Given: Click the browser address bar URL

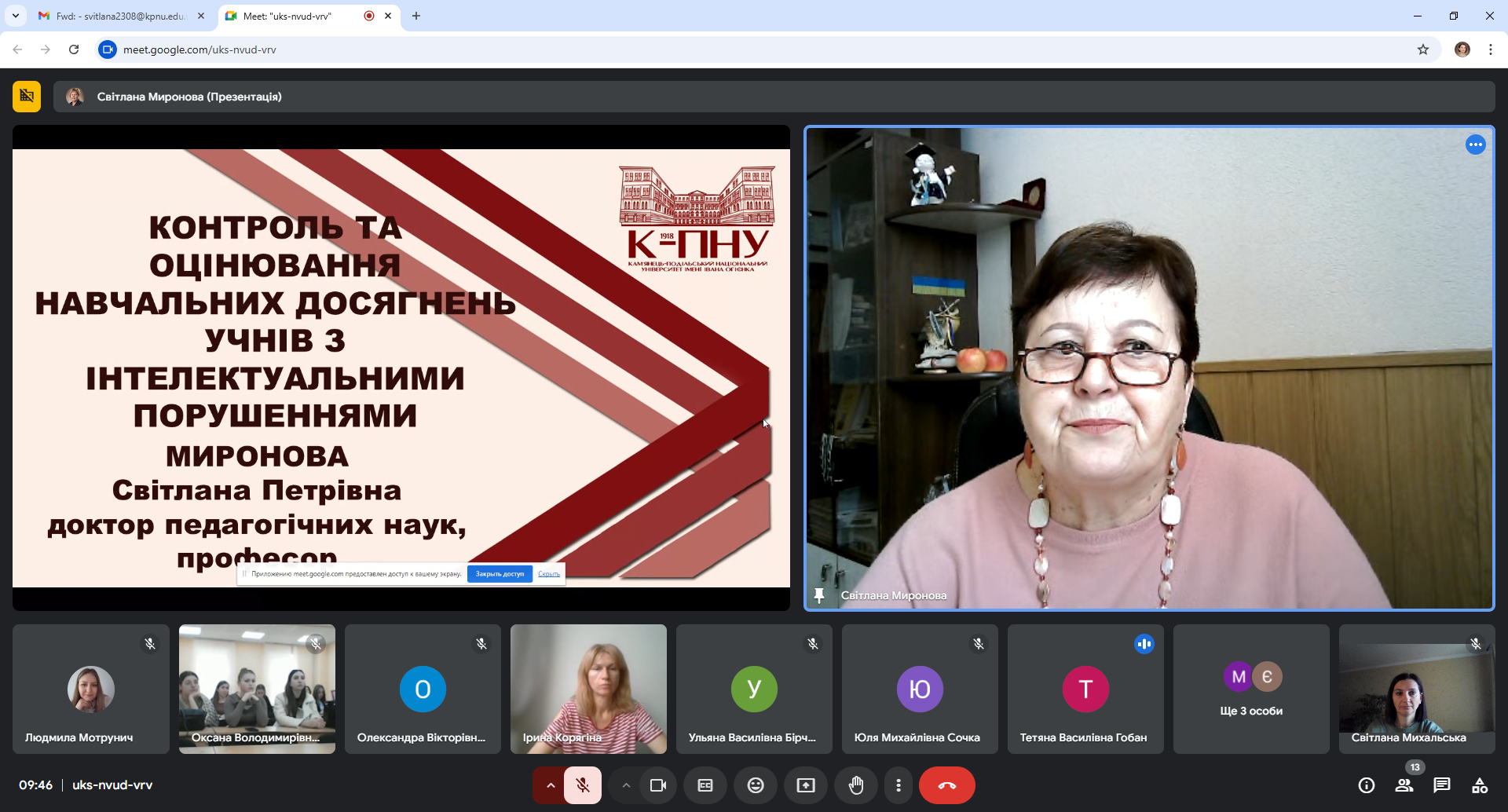Looking at the screenshot, I should click(x=199, y=49).
